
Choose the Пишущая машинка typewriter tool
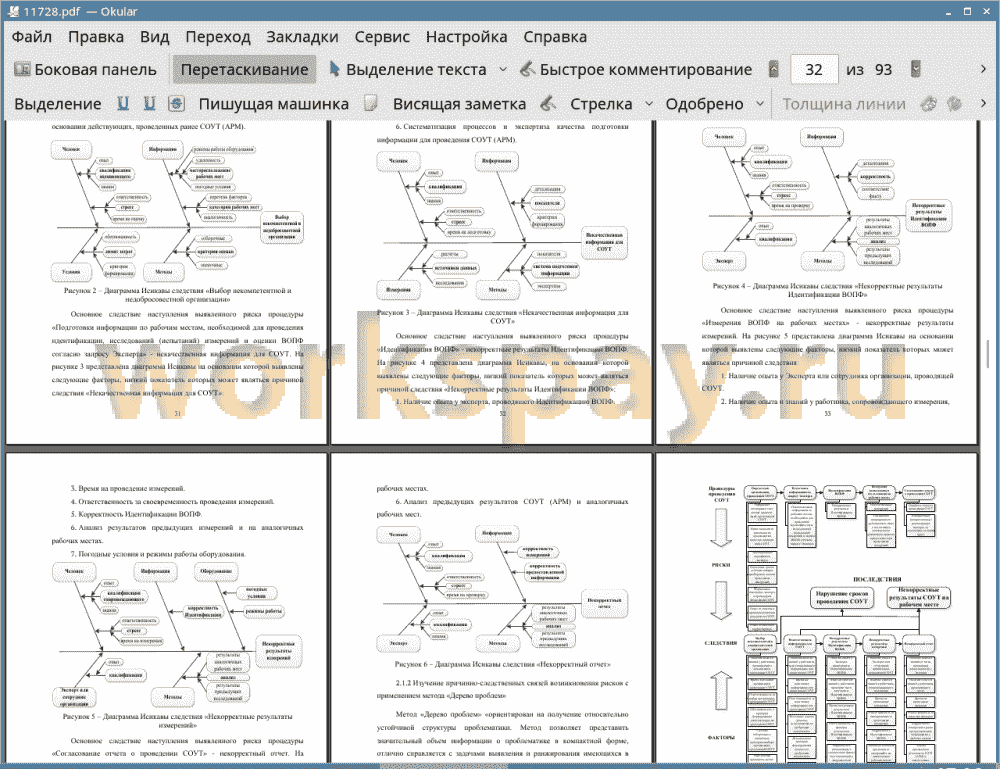click(274, 104)
